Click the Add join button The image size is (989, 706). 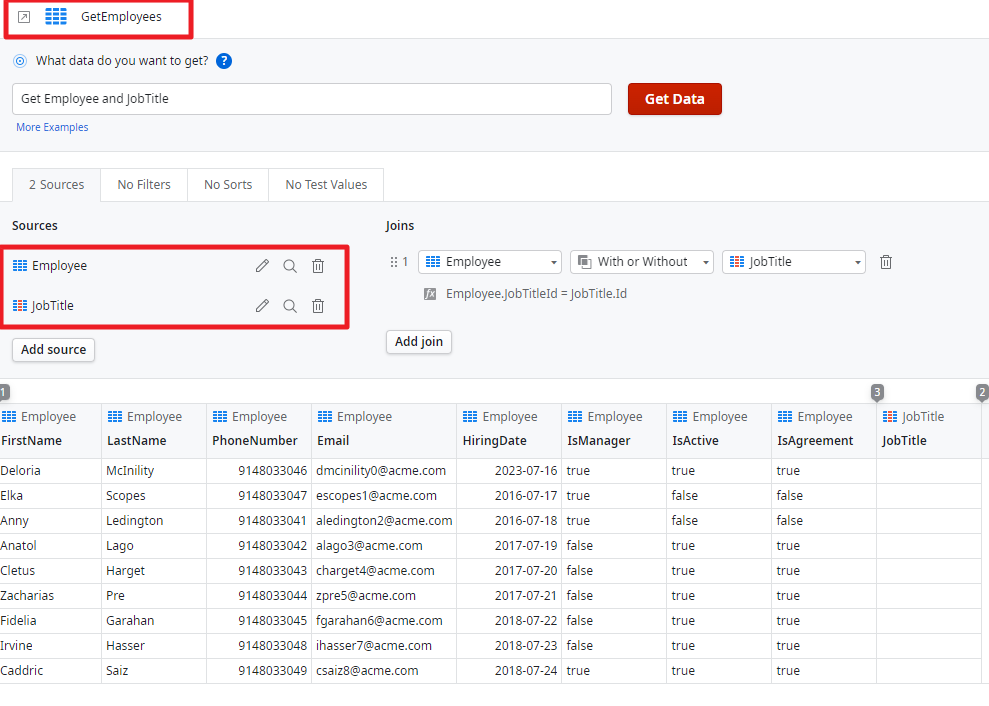click(419, 342)
